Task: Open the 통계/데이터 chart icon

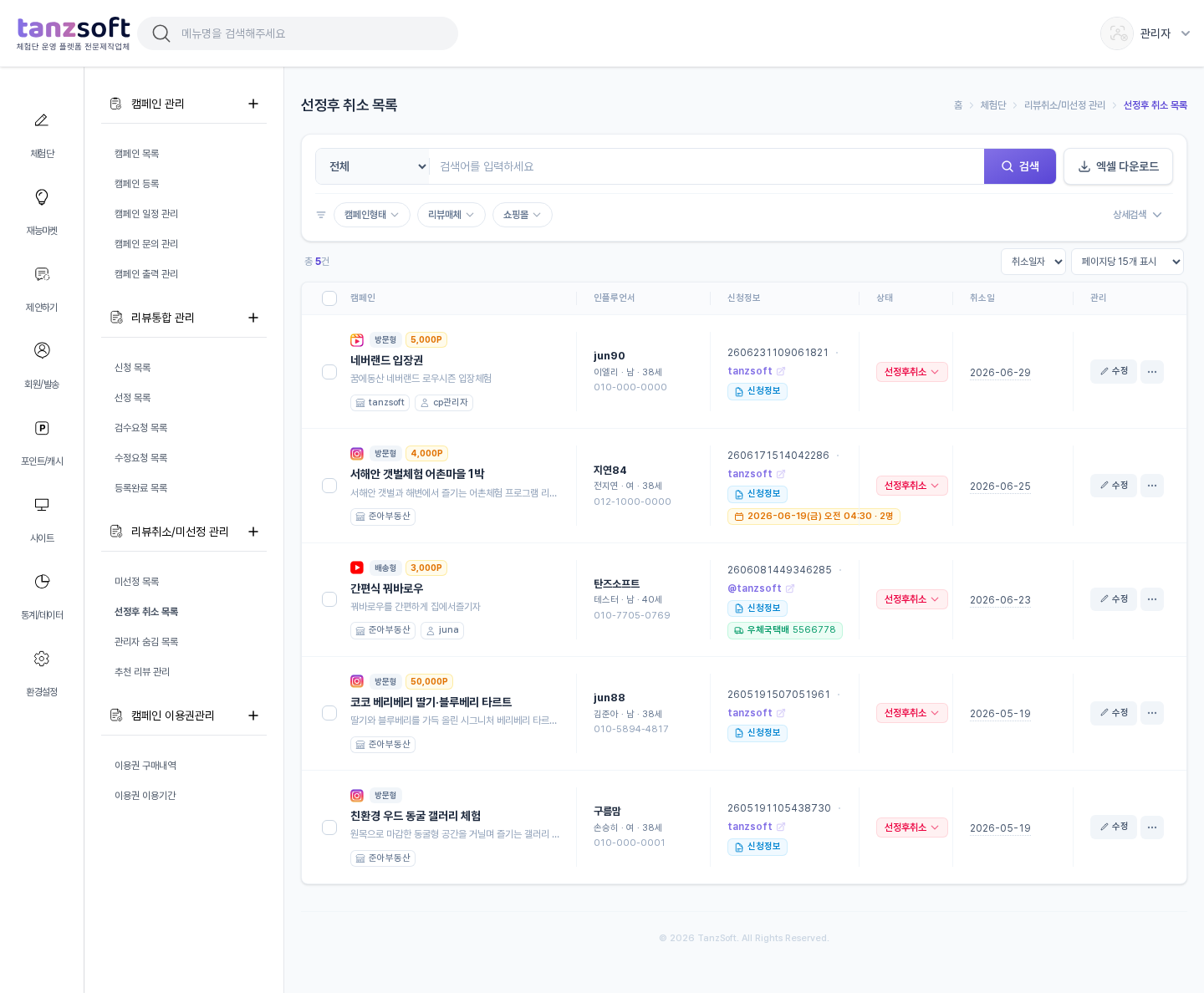Action: 42,582
